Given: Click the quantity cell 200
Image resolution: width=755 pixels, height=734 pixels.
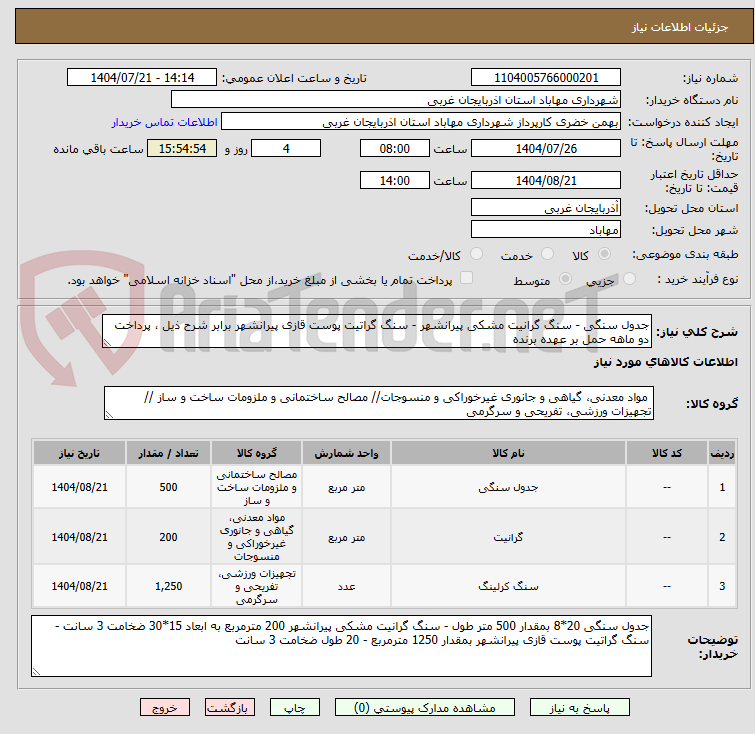Looking at the screenshot, I should pyautogui.click(x=169, y=537).
